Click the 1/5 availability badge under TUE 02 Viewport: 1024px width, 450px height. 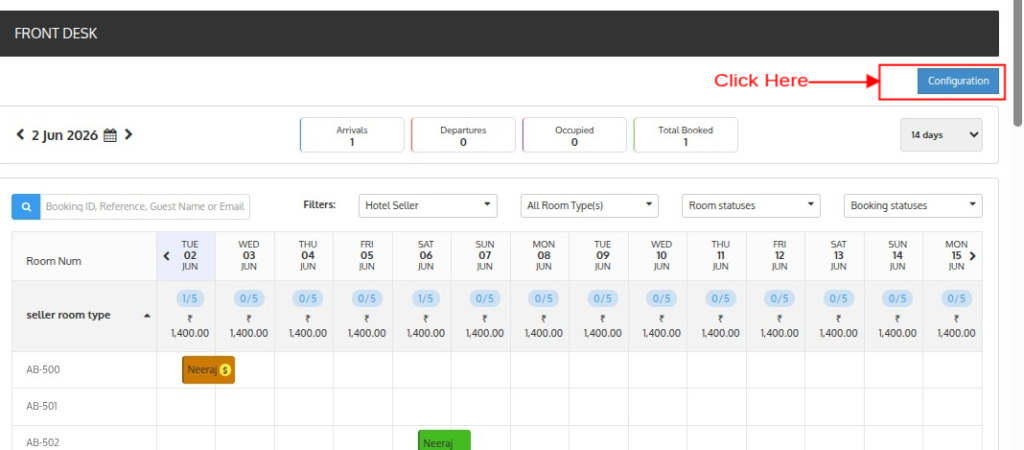tap(190, 298)
